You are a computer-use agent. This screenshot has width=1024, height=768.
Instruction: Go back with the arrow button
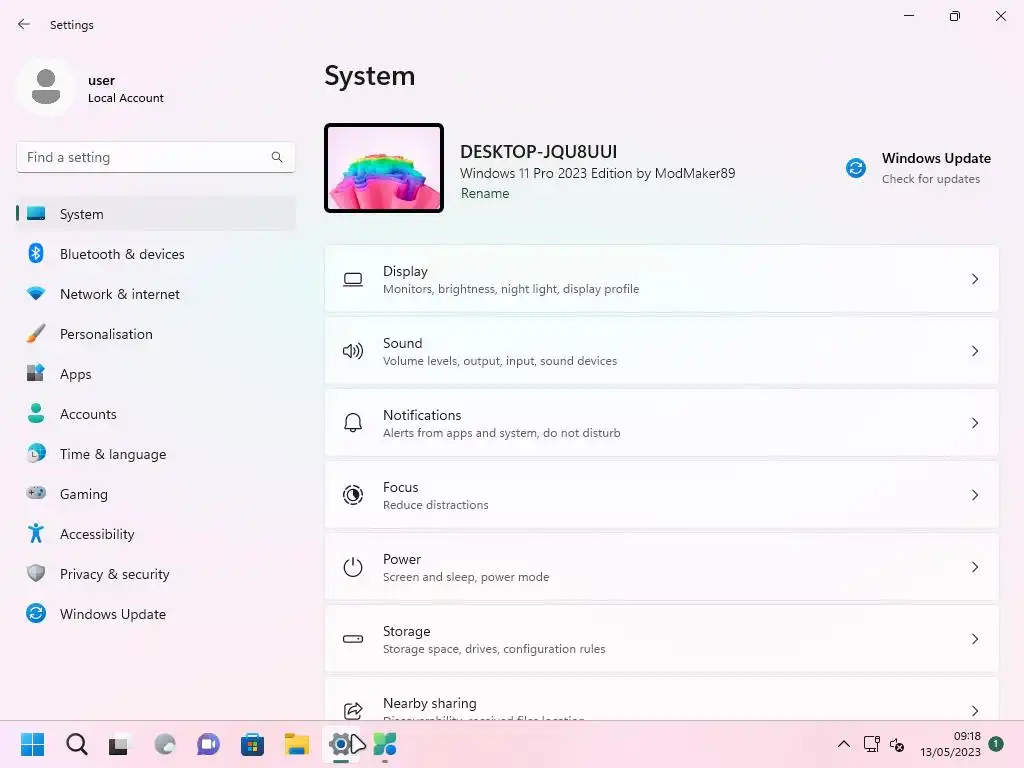click(x=24, y=24)
